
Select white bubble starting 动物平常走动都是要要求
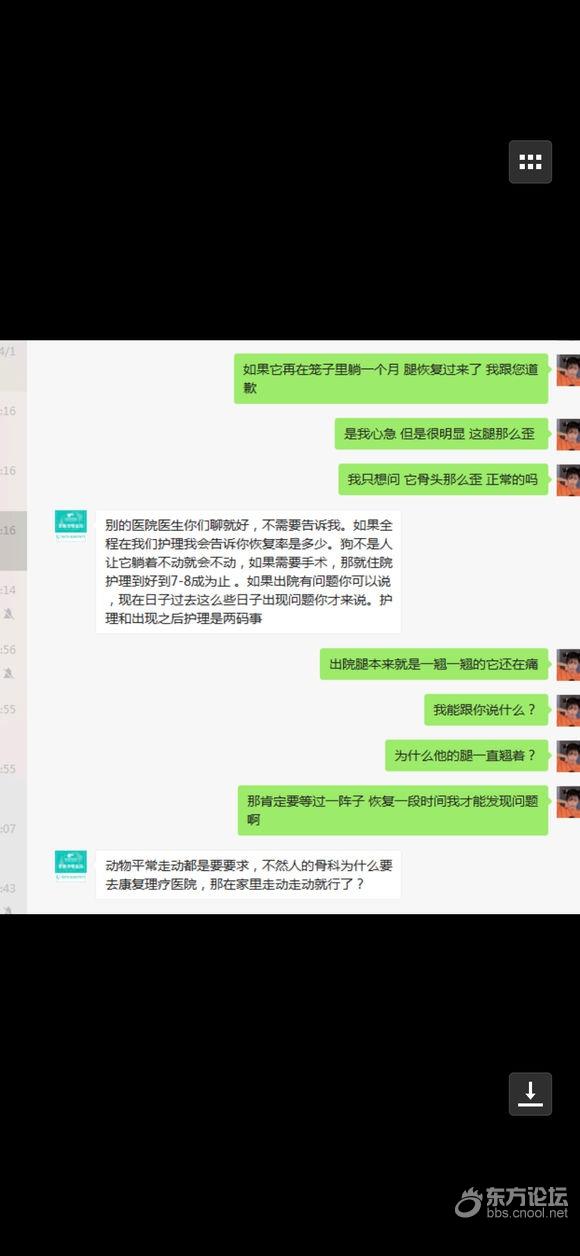(248, 874)
